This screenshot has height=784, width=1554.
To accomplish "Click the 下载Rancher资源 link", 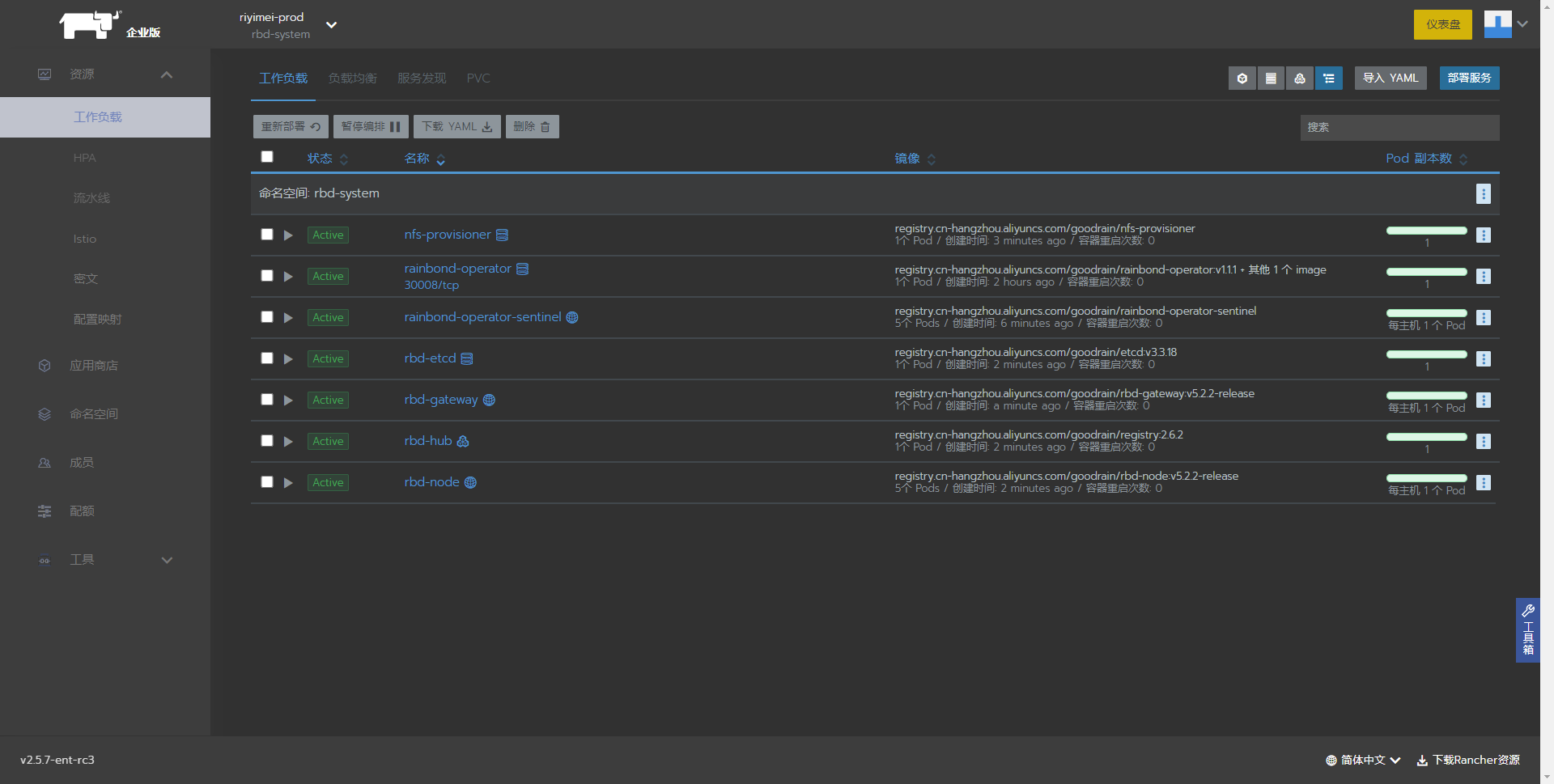I will click(x=1468, y=761).
